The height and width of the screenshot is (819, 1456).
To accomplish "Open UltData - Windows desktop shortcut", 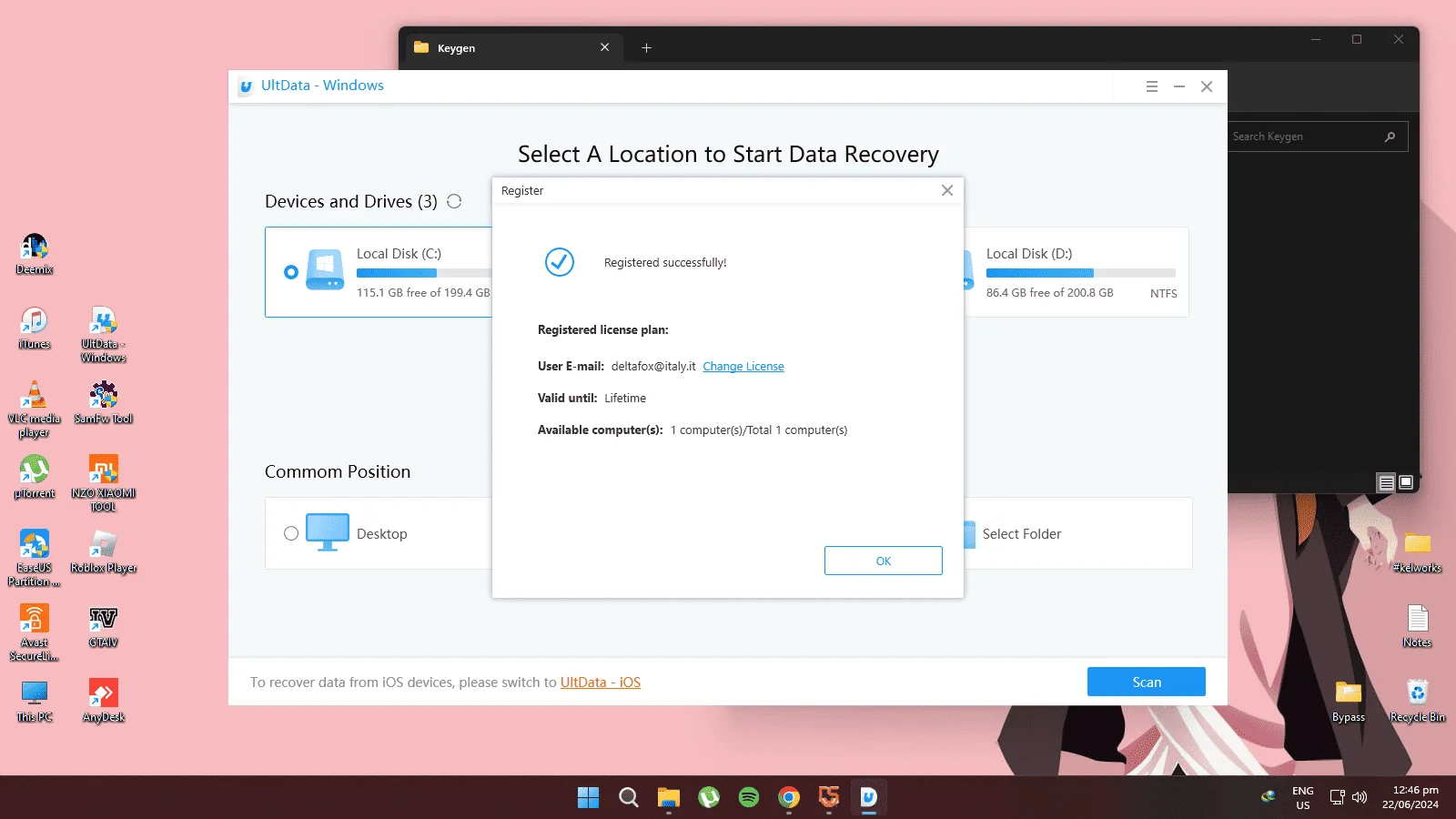I will coord(103,335).
